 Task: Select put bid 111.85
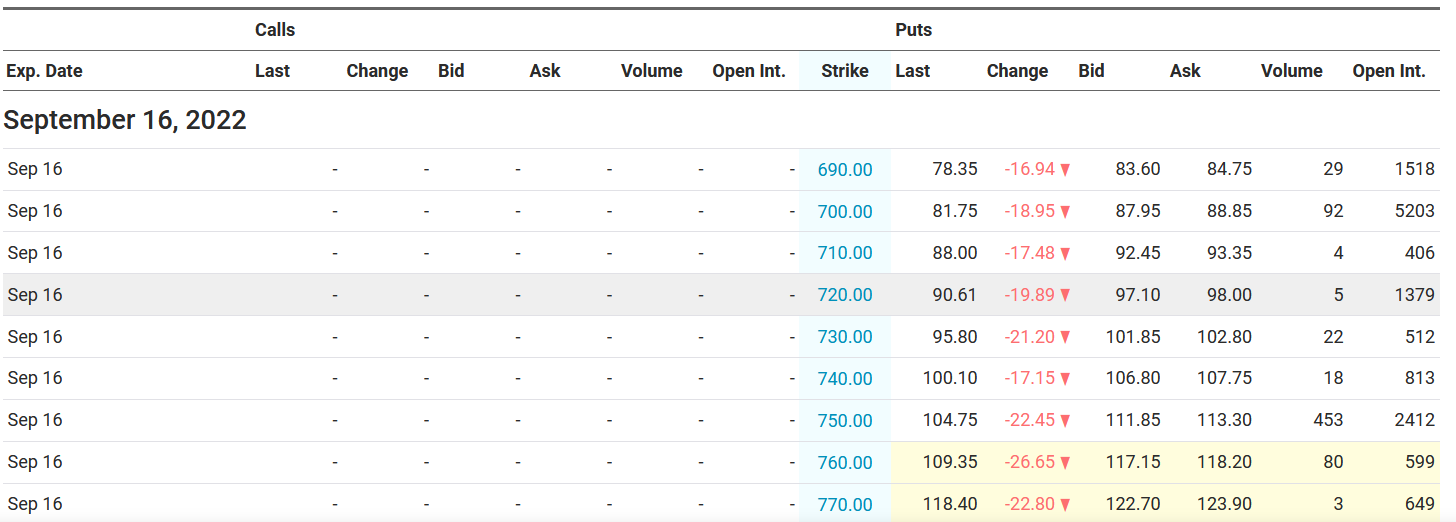click(1133, 420)
